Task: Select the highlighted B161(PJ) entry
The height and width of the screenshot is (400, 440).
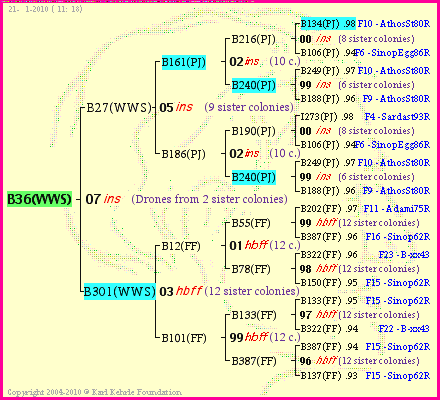Action: point(184,62)
